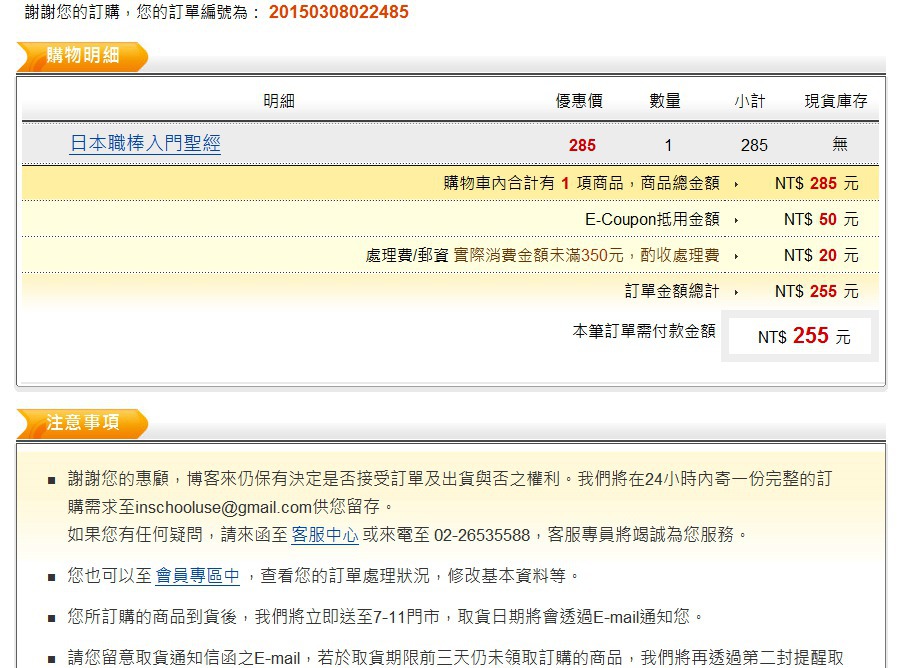908x668 pixels.
Task: Click the arrow icon beside 商品總金額
Action: [x=736, y=185]
